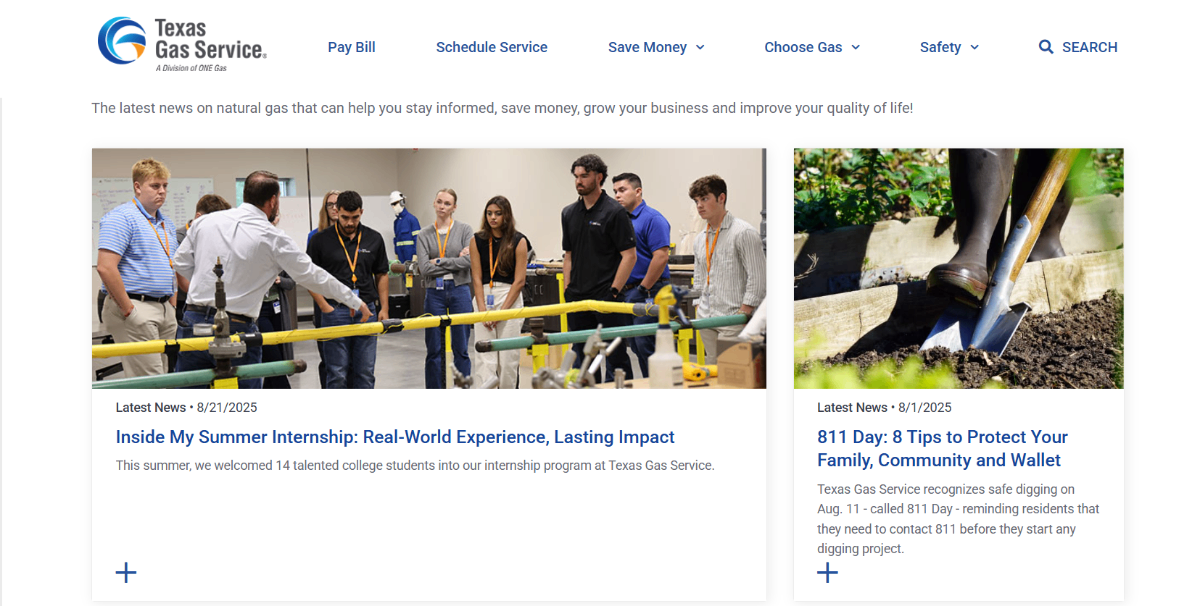Click the internship article summary text
This screenshot has height=606, width=1200.
tap(415, 465)
